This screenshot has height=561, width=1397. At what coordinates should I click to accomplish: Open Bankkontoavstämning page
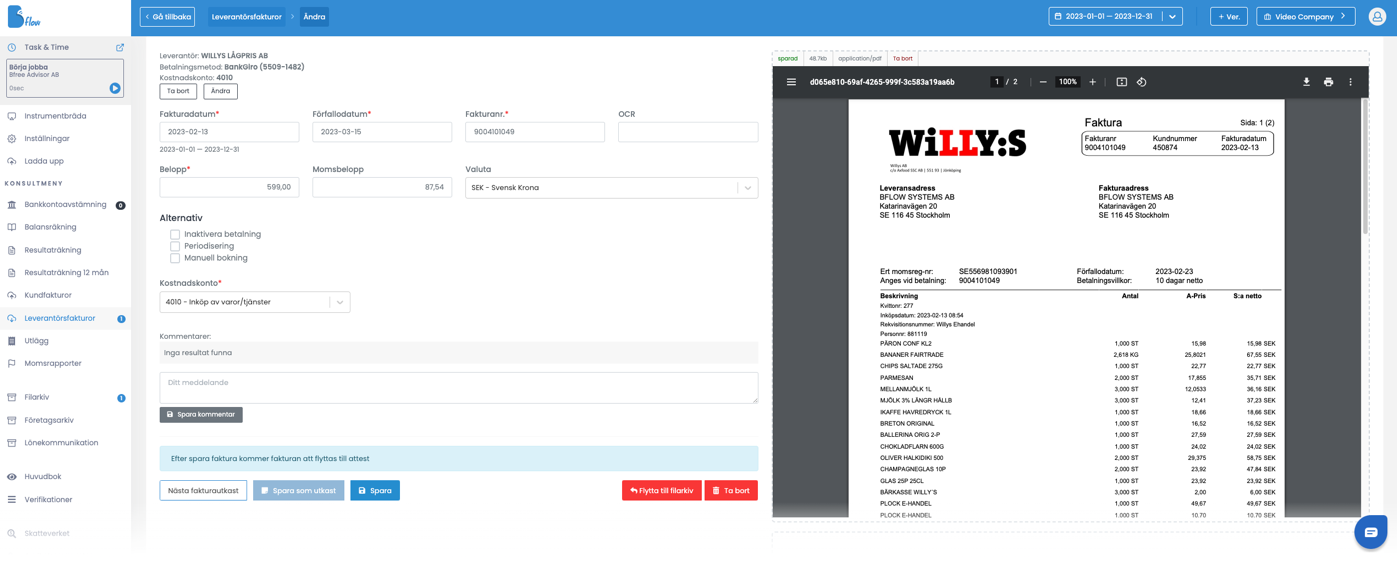click(x=65, y=204)
